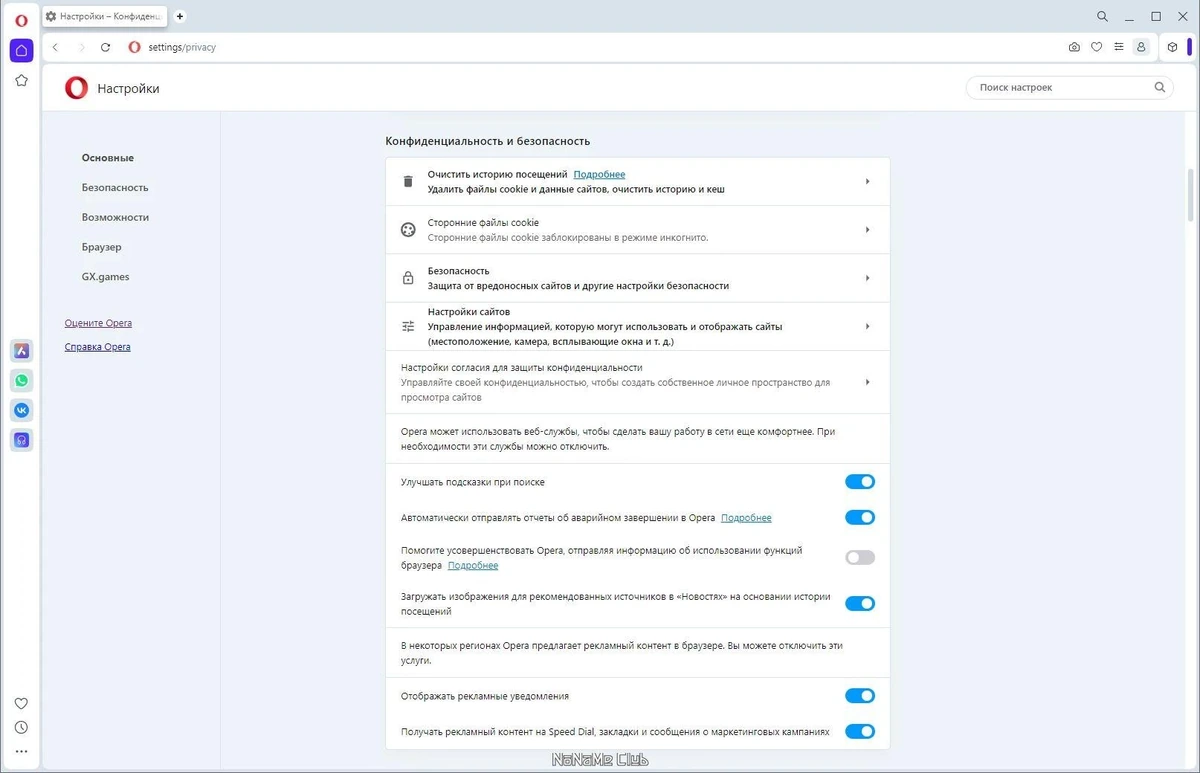The width and height of the screenshot is (1200, 773).
Task: Expand the Безопасность settings row arrow
Action: point(867,278)
